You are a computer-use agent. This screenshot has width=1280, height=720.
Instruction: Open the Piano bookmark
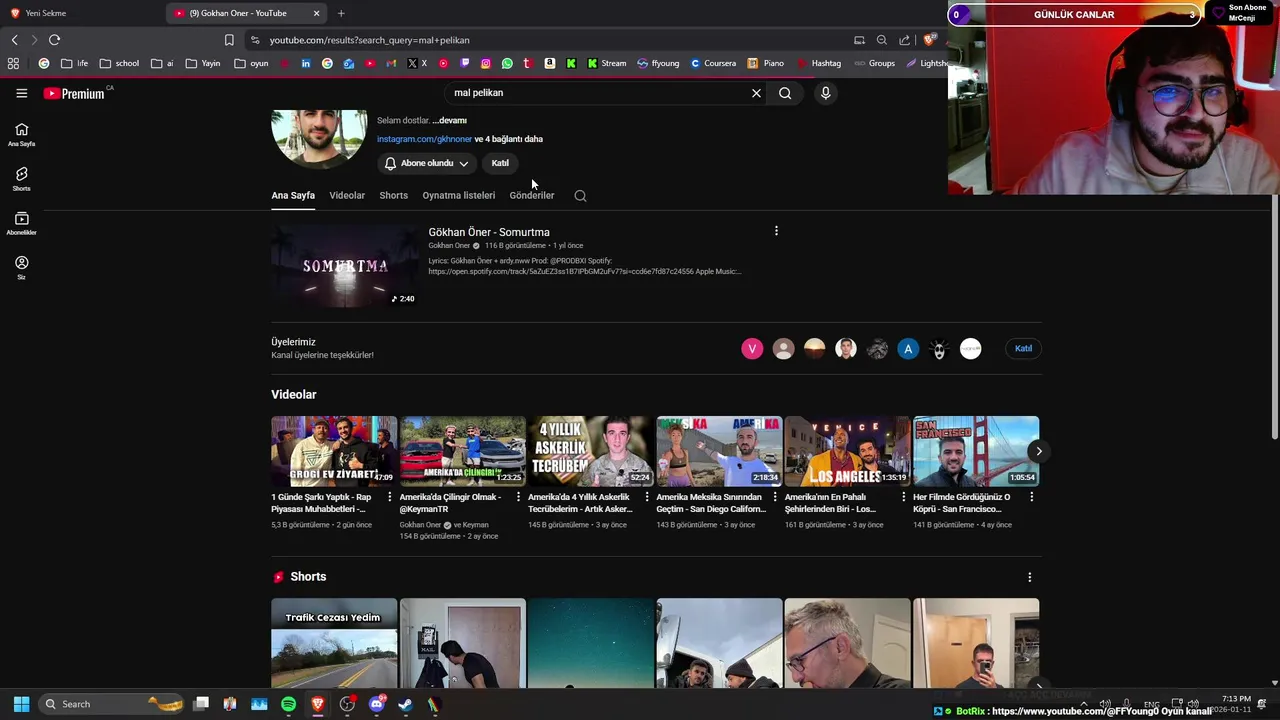(766, 63)
